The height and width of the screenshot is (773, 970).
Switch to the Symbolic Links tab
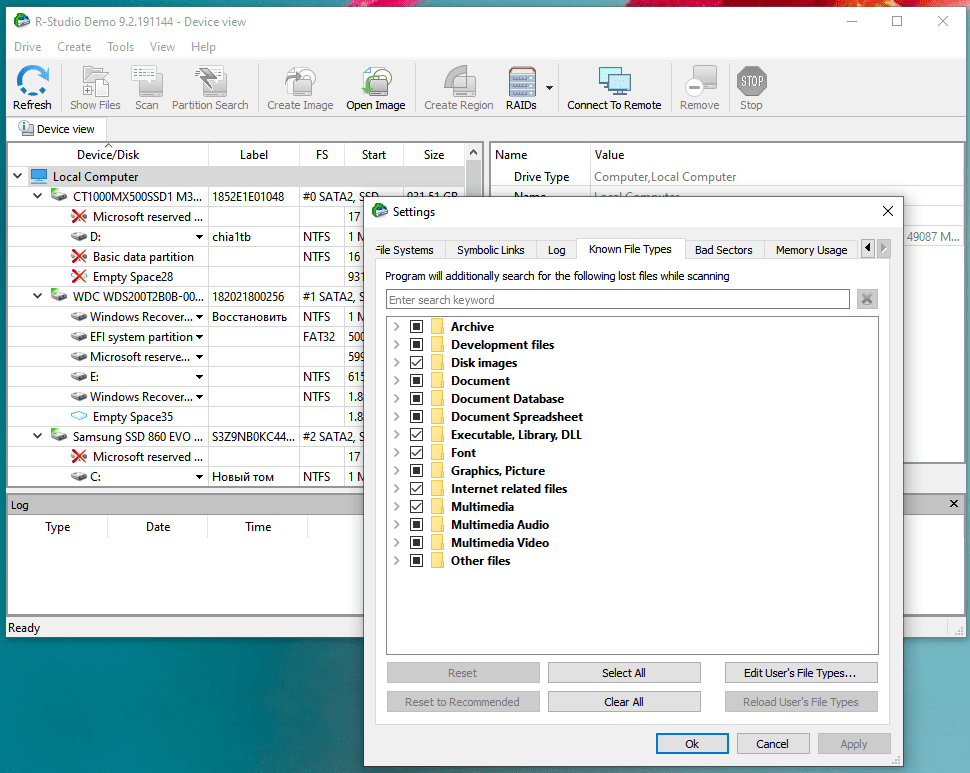click(491, 250)
